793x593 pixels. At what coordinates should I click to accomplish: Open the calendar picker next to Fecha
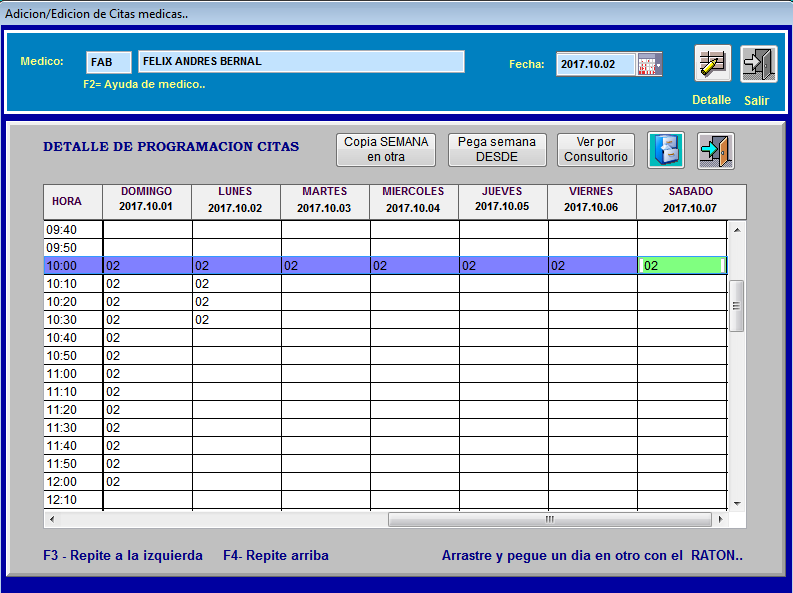(x=649, y=65)
